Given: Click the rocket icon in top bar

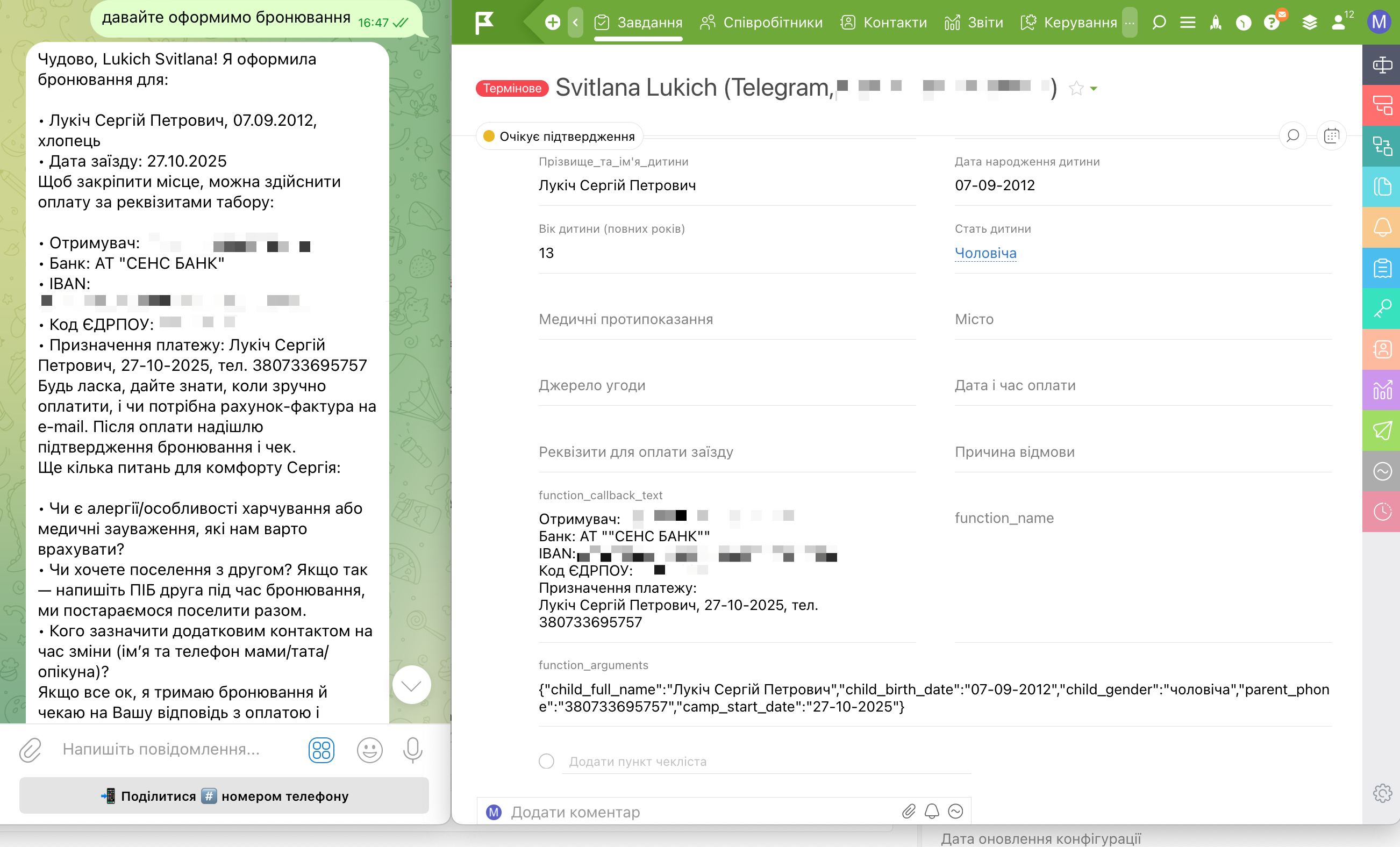Looking at the screenshot, I should (x=1216, y=22).
